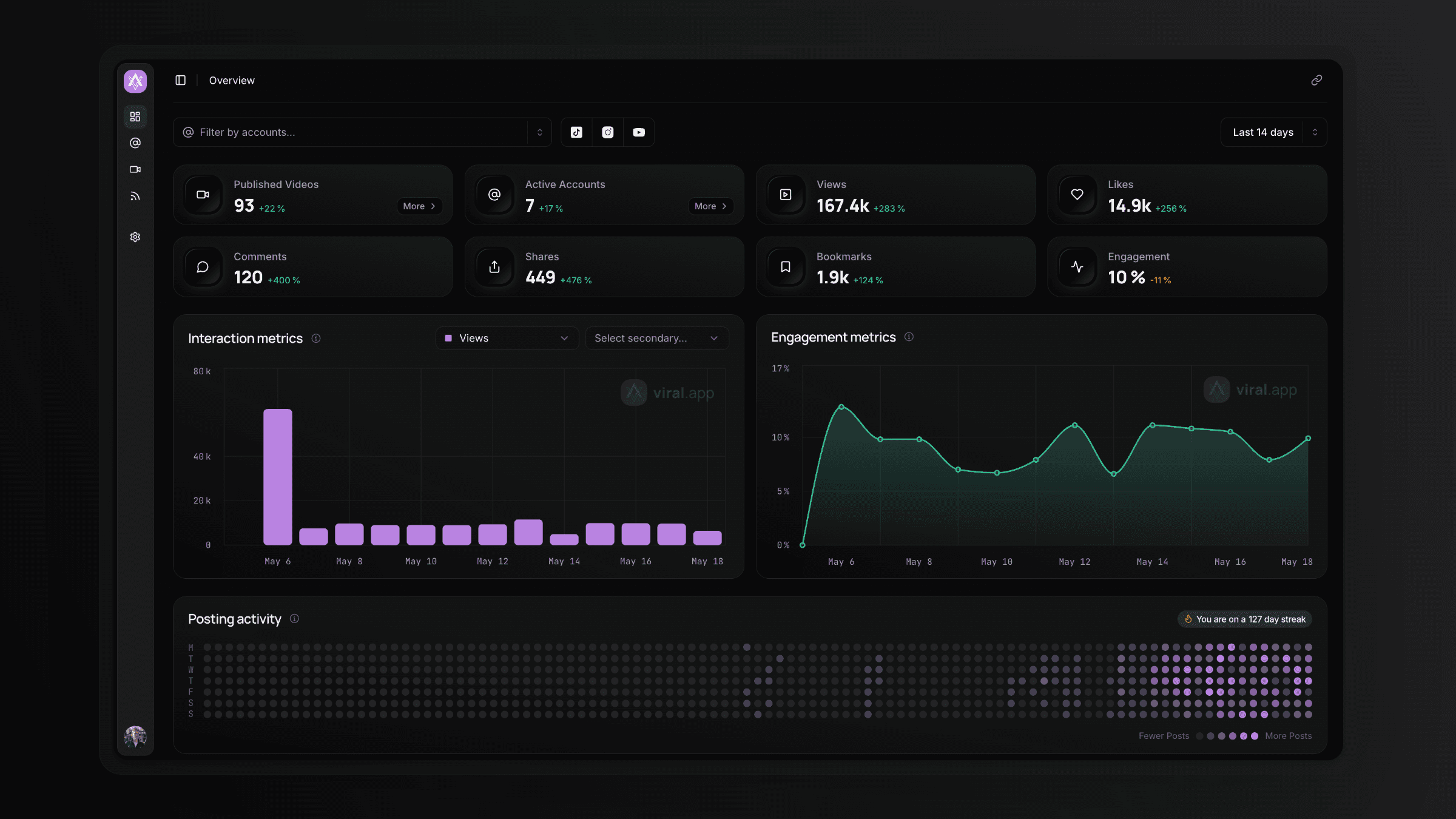The width and height of the screenshot is (1456, 819).
Task: Click the May 6 engagement peak point
Action: click(x=841, y=406)
